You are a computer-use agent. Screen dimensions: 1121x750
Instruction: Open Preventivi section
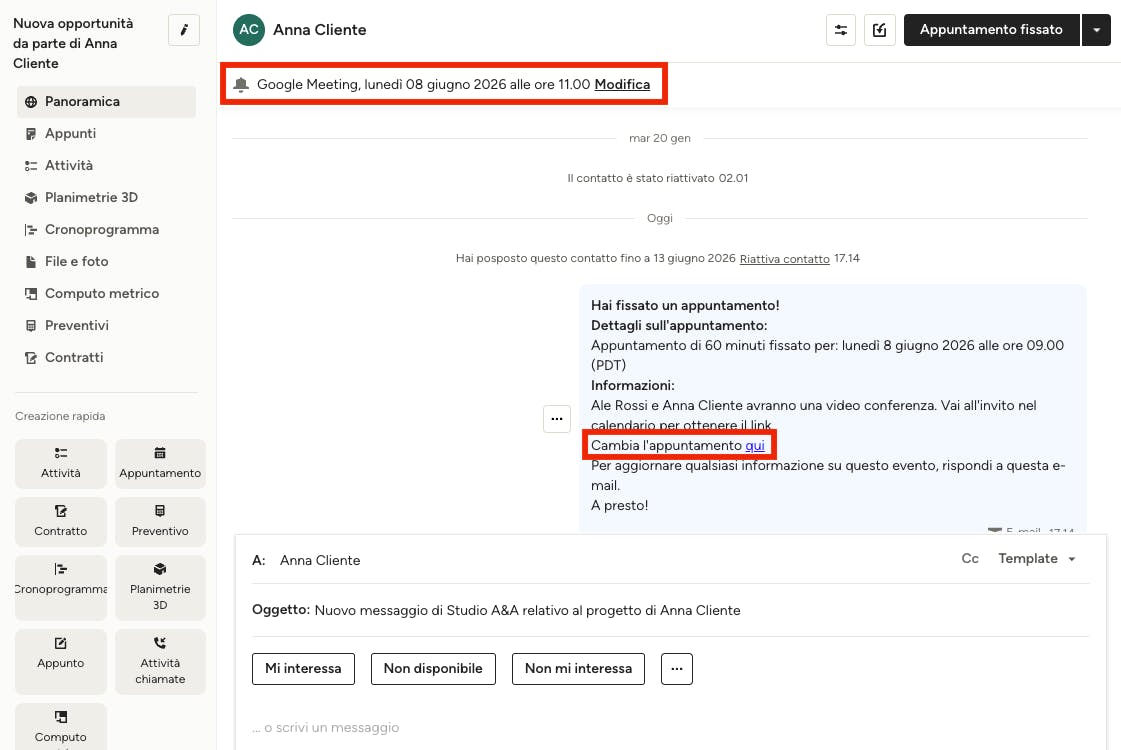[107, 326]
